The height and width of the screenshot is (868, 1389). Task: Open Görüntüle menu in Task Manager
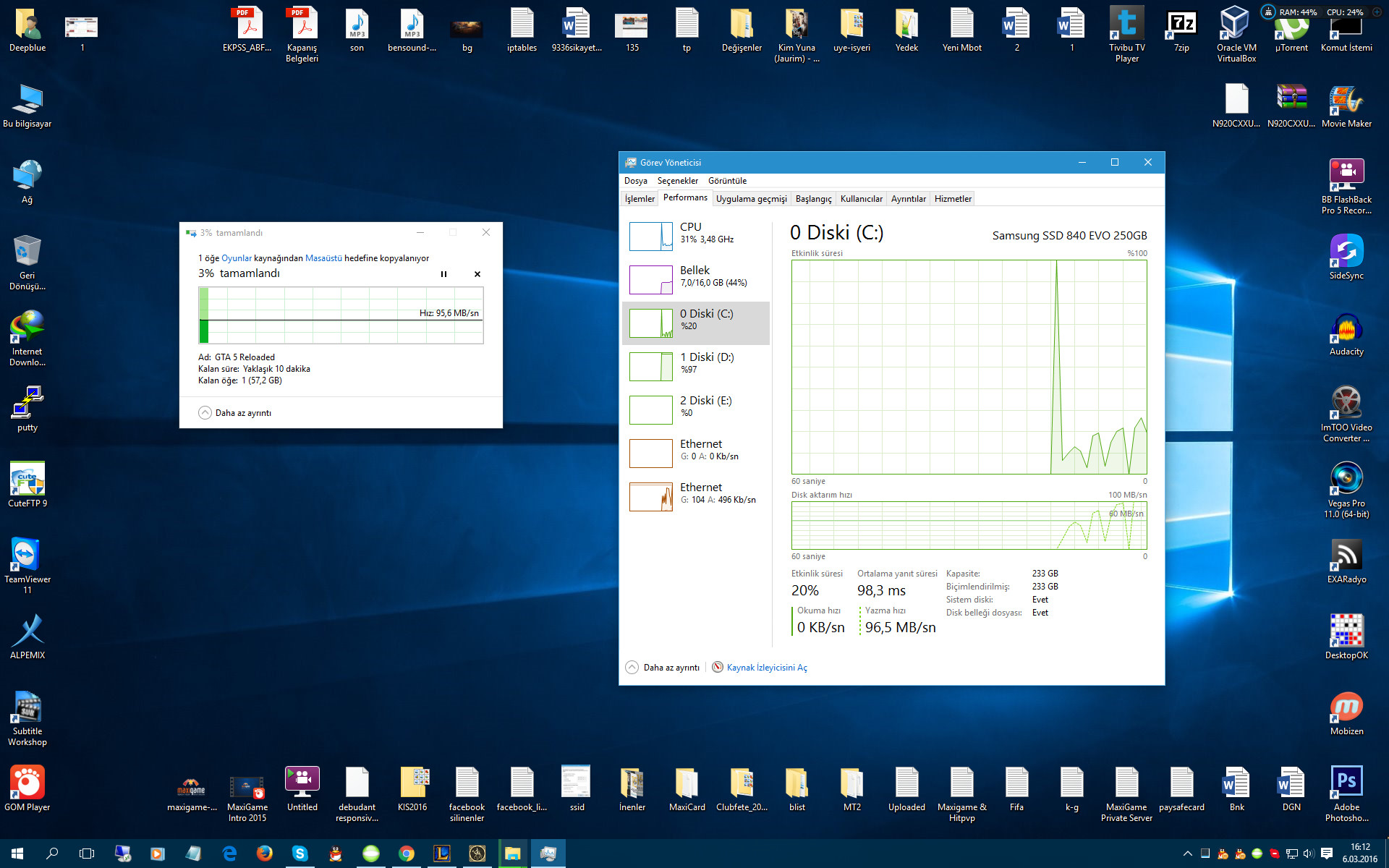click(x=727, y=181)
